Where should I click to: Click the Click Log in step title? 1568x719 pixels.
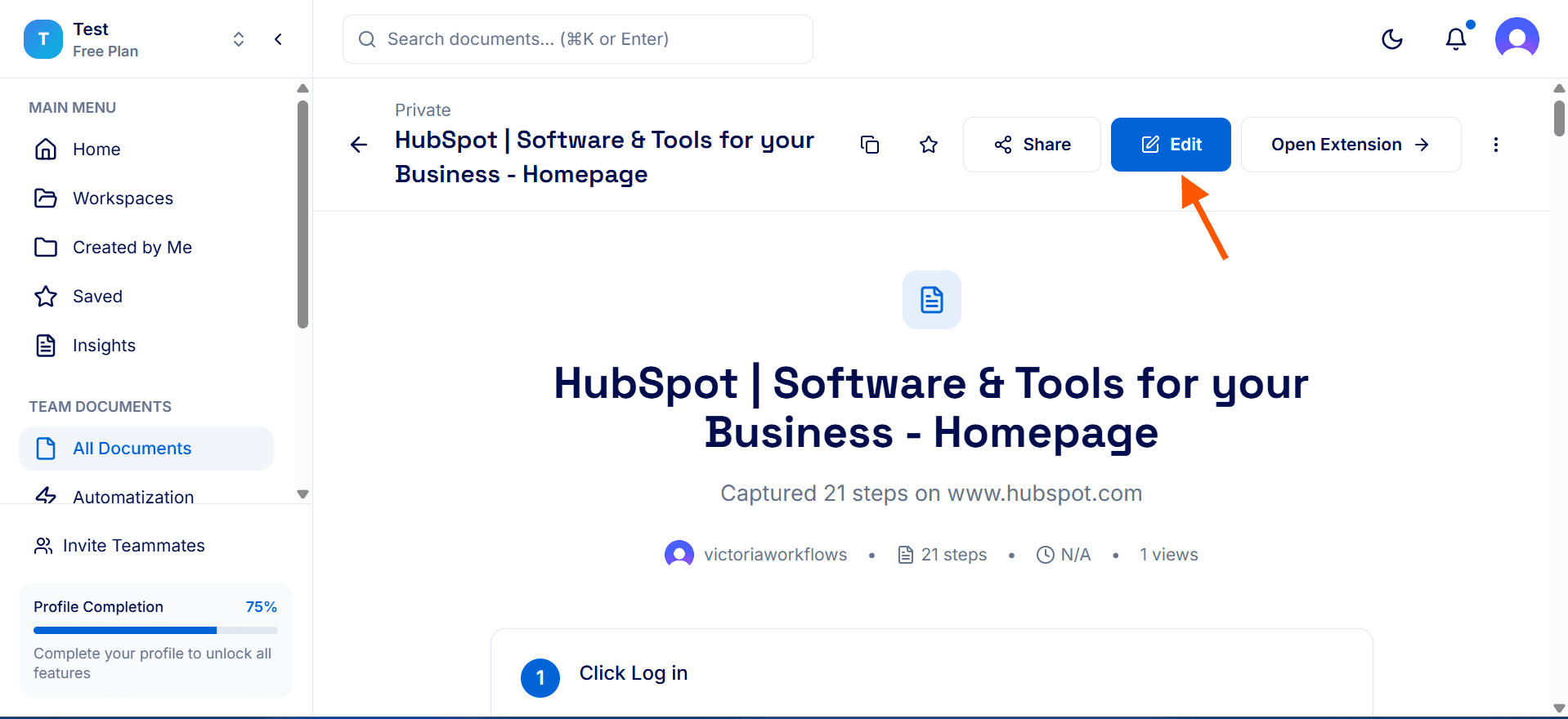coord(634,673)
